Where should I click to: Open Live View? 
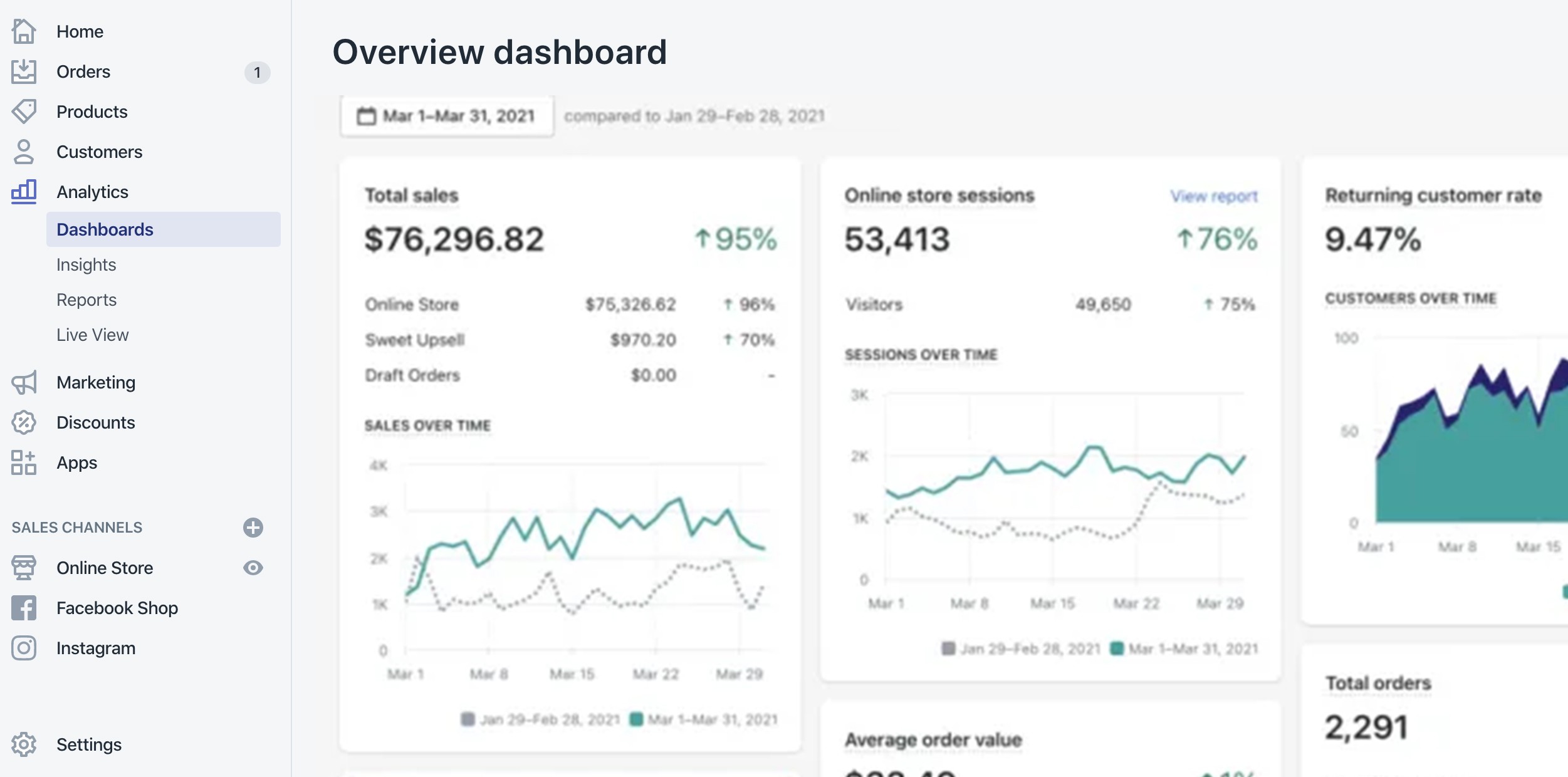coord(91,335)
